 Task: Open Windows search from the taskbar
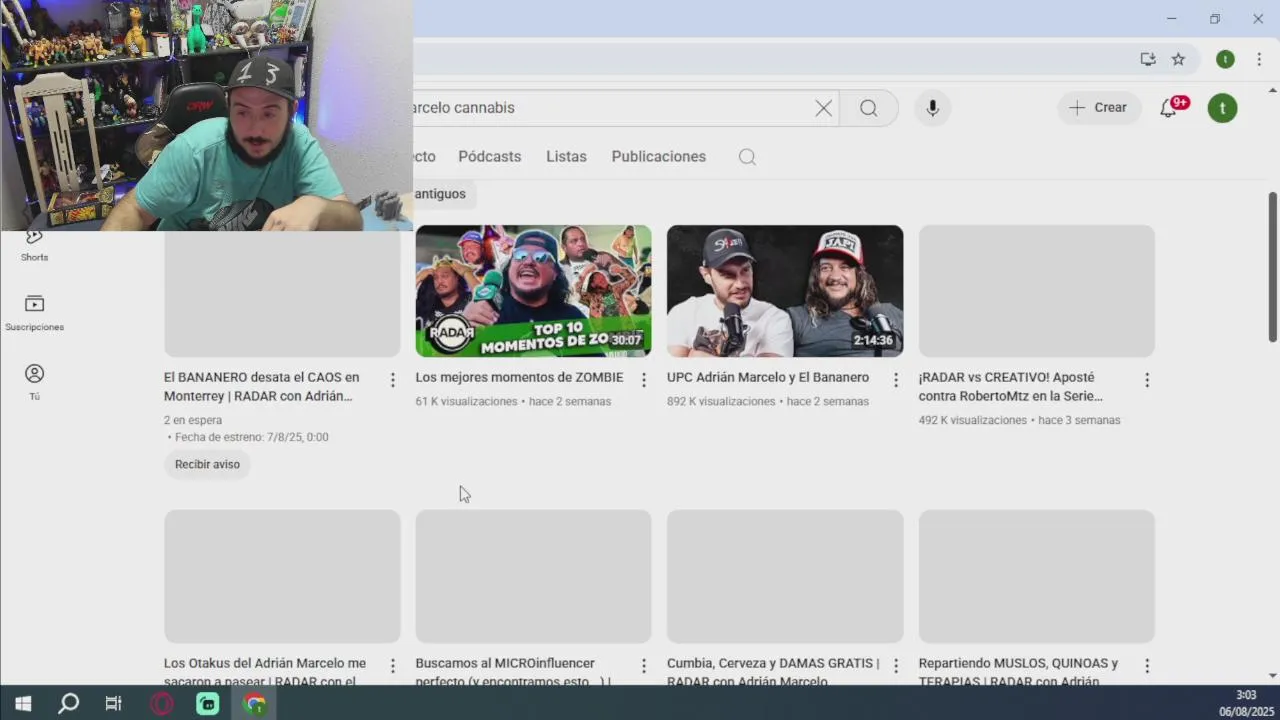tap(68, 703)
